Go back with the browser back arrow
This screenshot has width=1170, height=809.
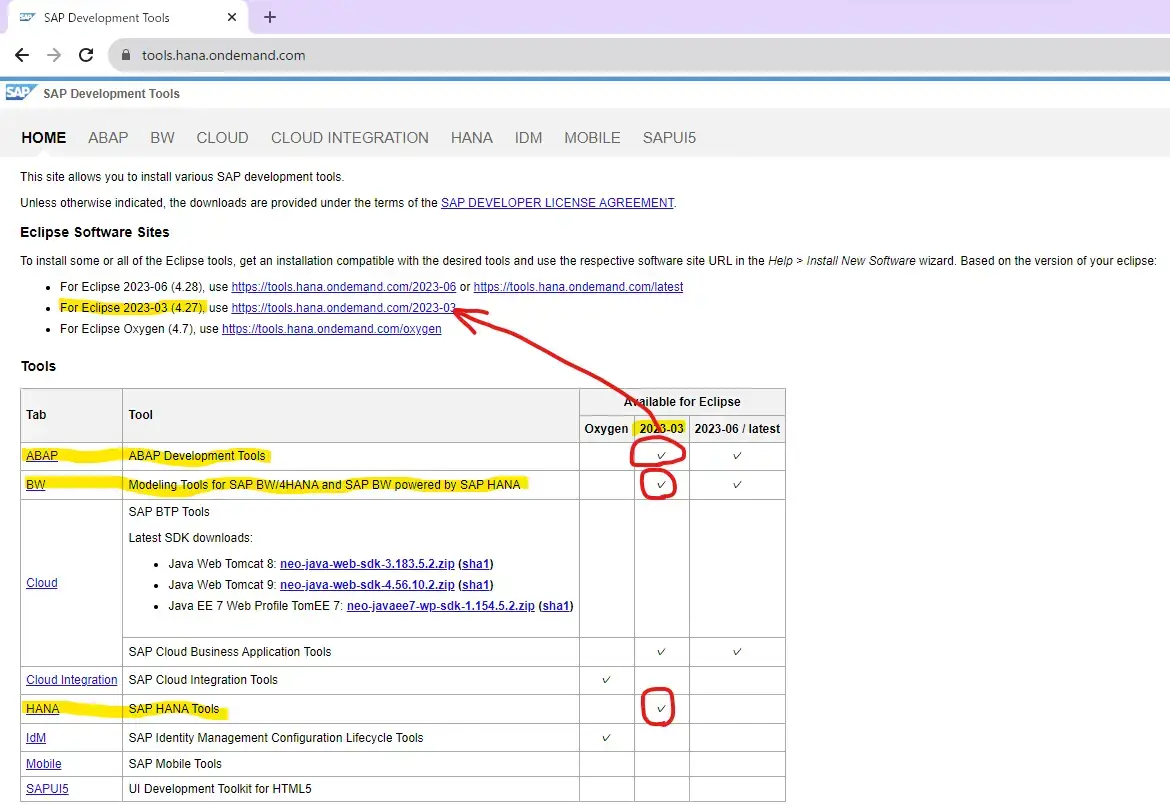(22, 55)
